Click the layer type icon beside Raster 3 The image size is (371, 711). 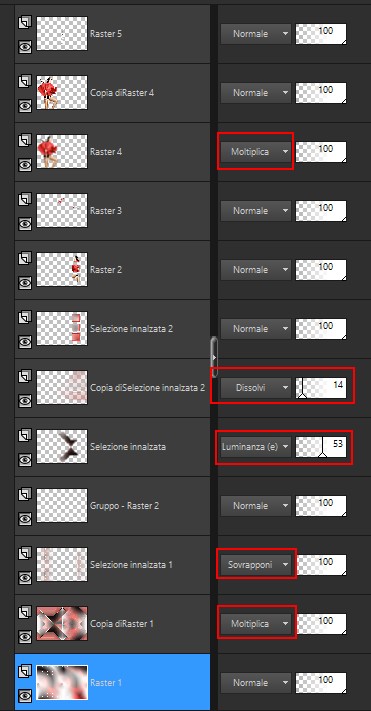pyautogui.click(x=25, y=199)
